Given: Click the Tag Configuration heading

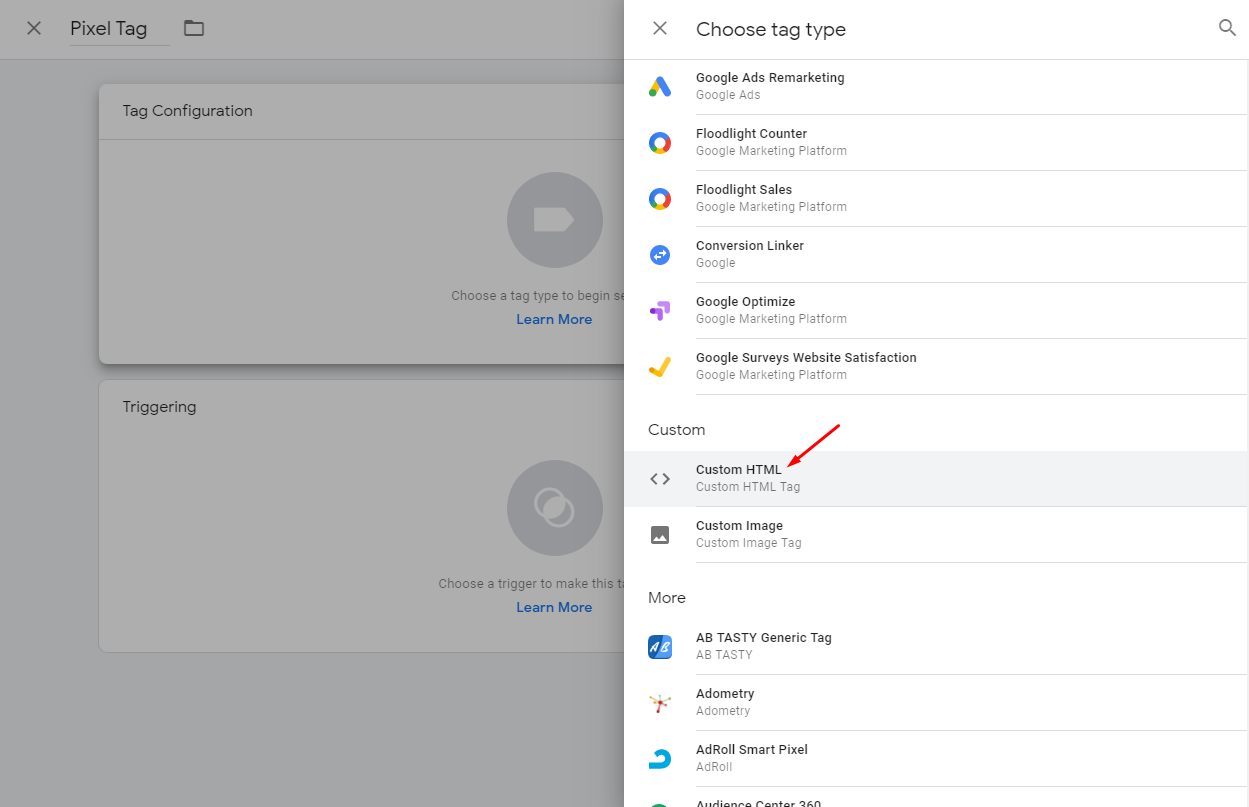Looking at the screenshot, I should (x=188, y=111).
